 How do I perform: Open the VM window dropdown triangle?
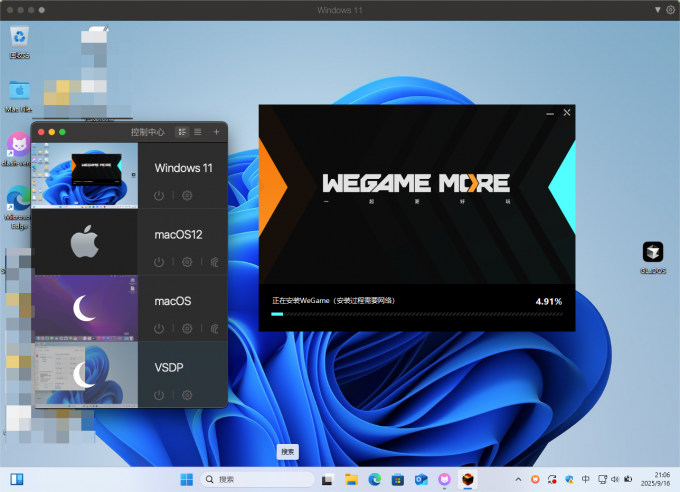click(656, 10)
